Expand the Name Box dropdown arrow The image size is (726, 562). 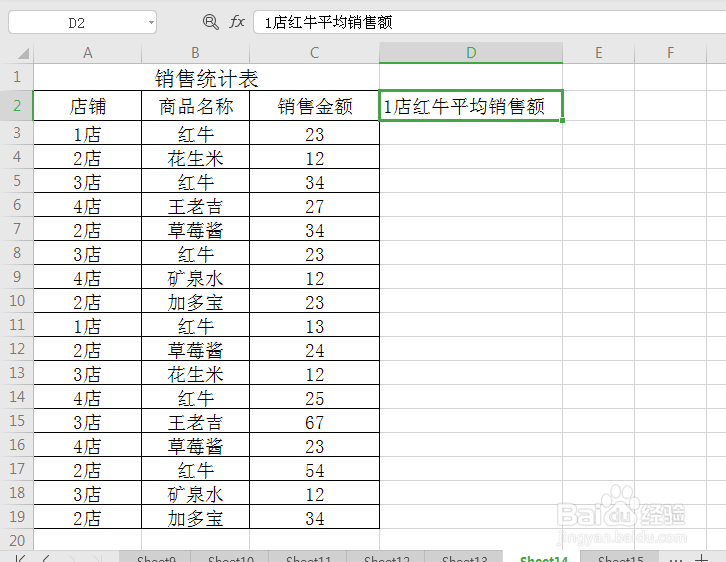click(x=151, y=22)
